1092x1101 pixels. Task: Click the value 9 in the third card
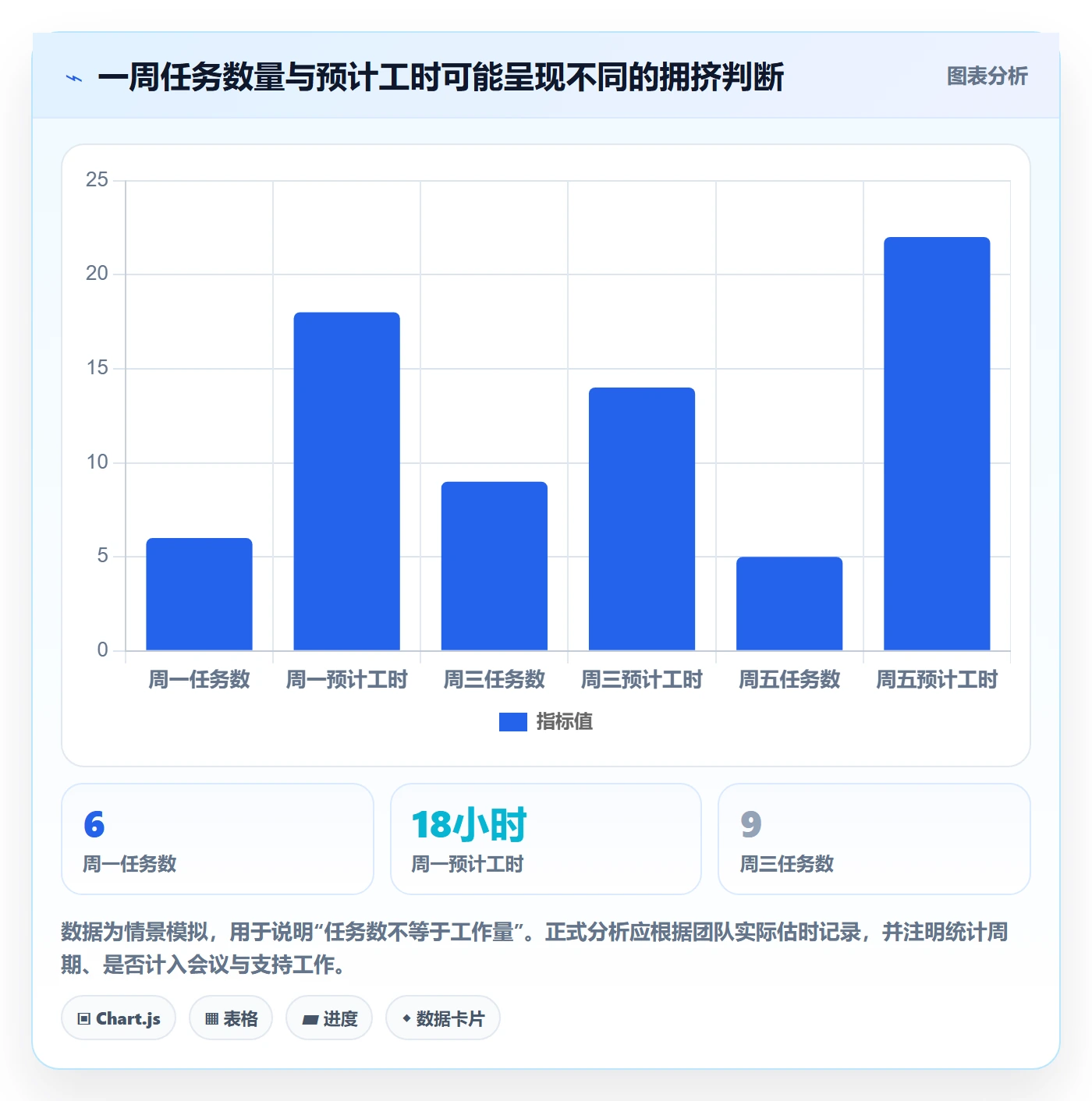[x=750, y=824]
